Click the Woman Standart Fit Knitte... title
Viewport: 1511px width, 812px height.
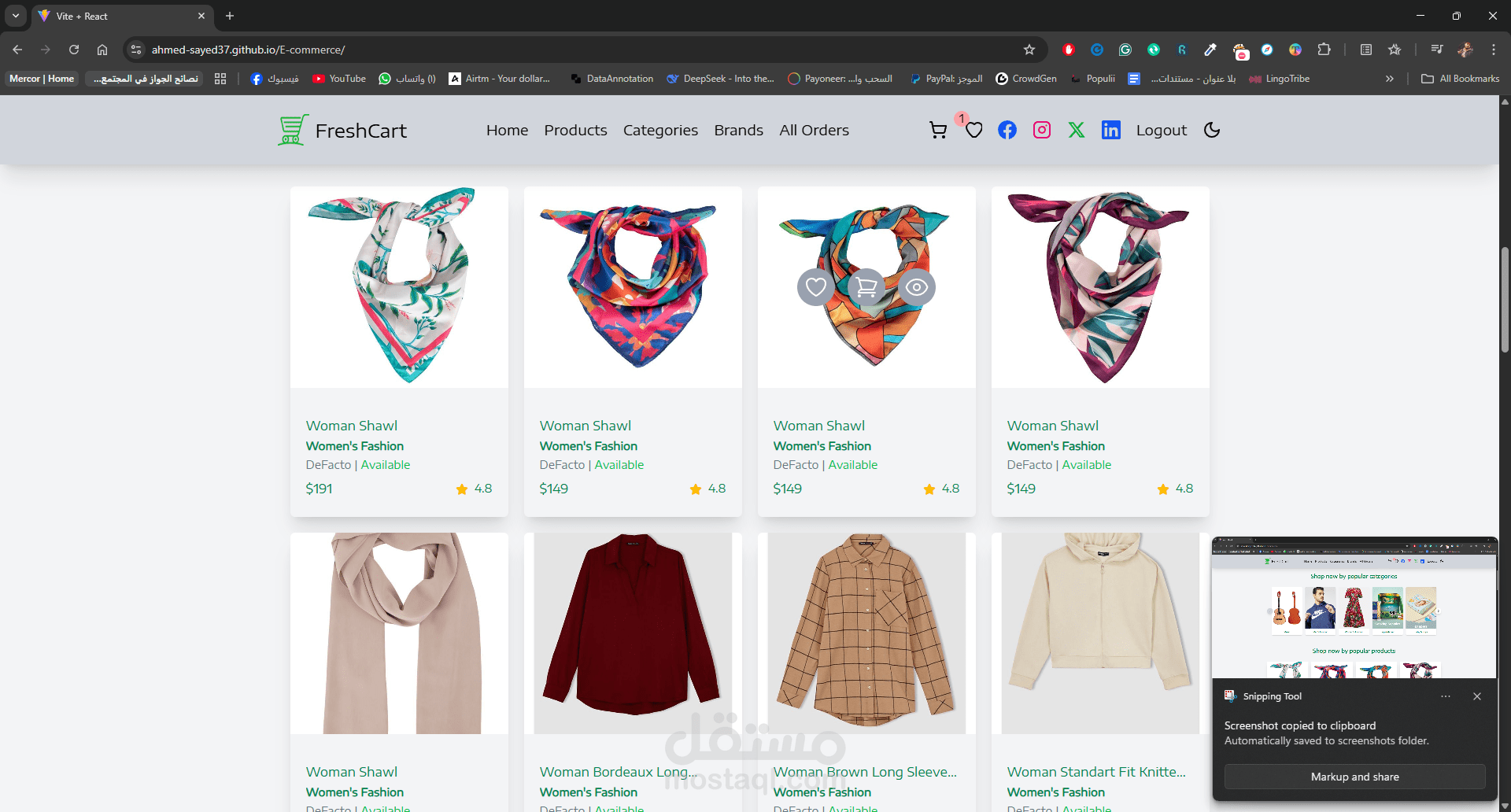(x=1096, y=772)
